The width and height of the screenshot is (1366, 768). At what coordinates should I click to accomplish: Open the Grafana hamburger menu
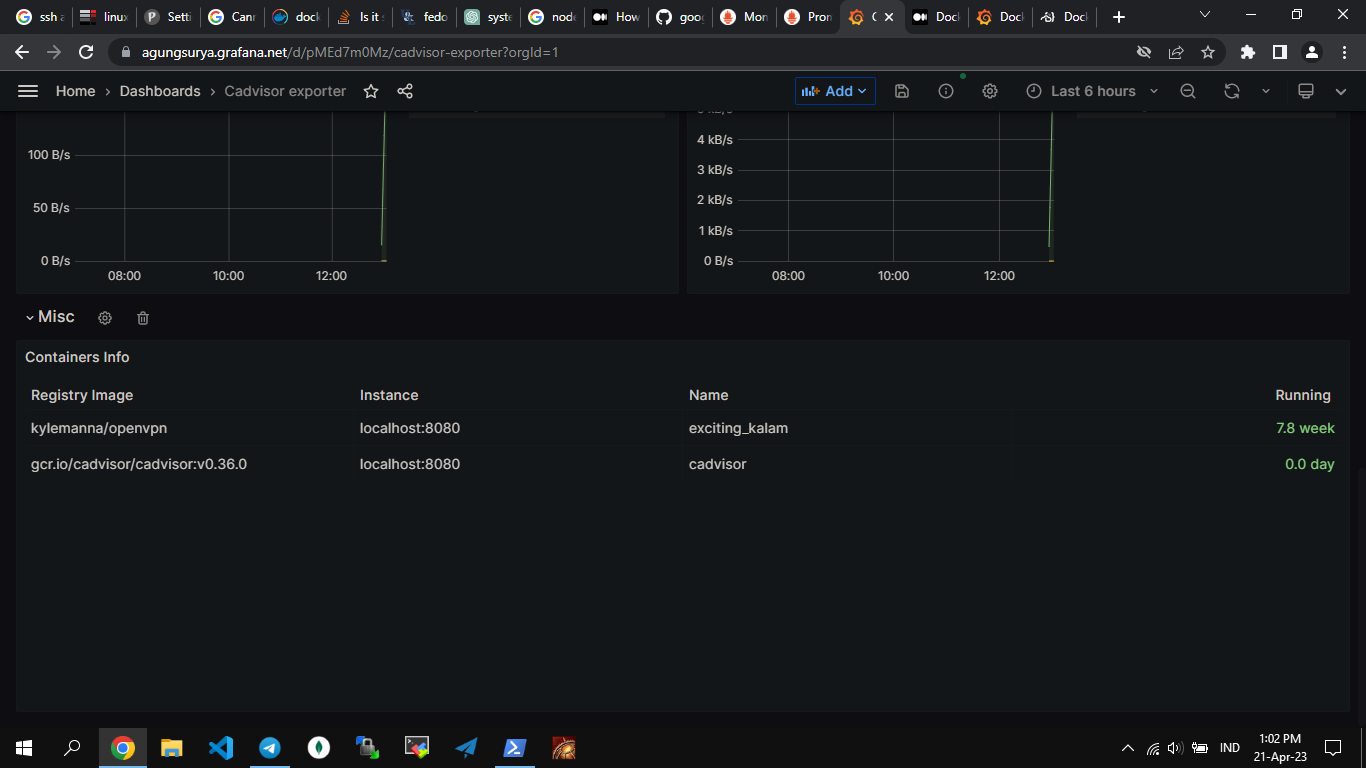click(x=28, y=91)
